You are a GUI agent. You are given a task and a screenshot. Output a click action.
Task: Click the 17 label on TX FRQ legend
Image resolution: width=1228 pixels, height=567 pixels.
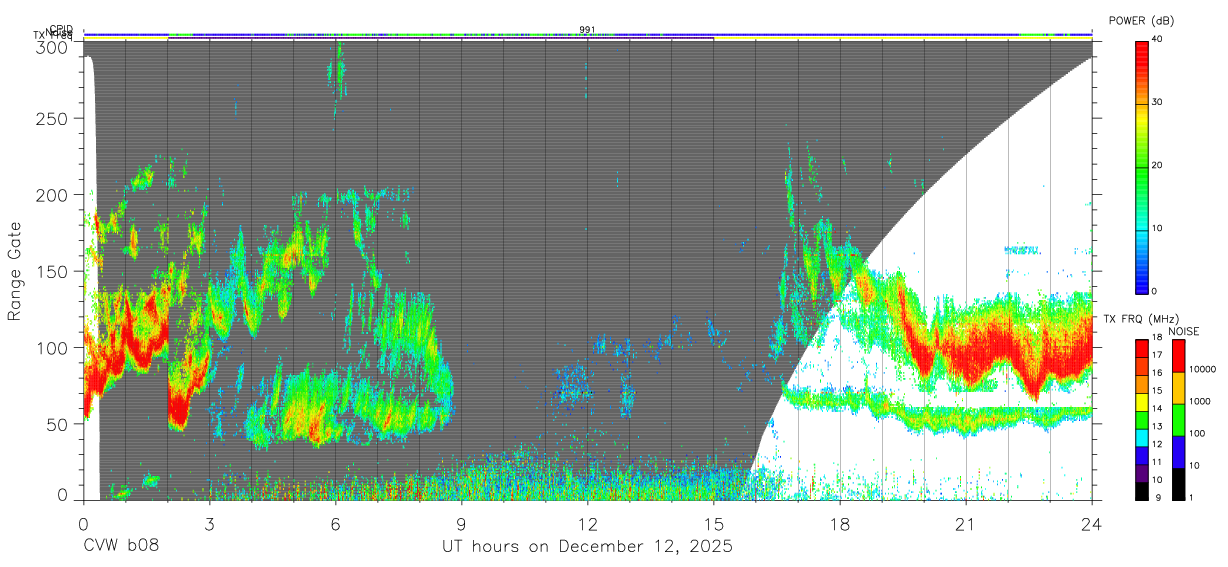[1157, 355]
